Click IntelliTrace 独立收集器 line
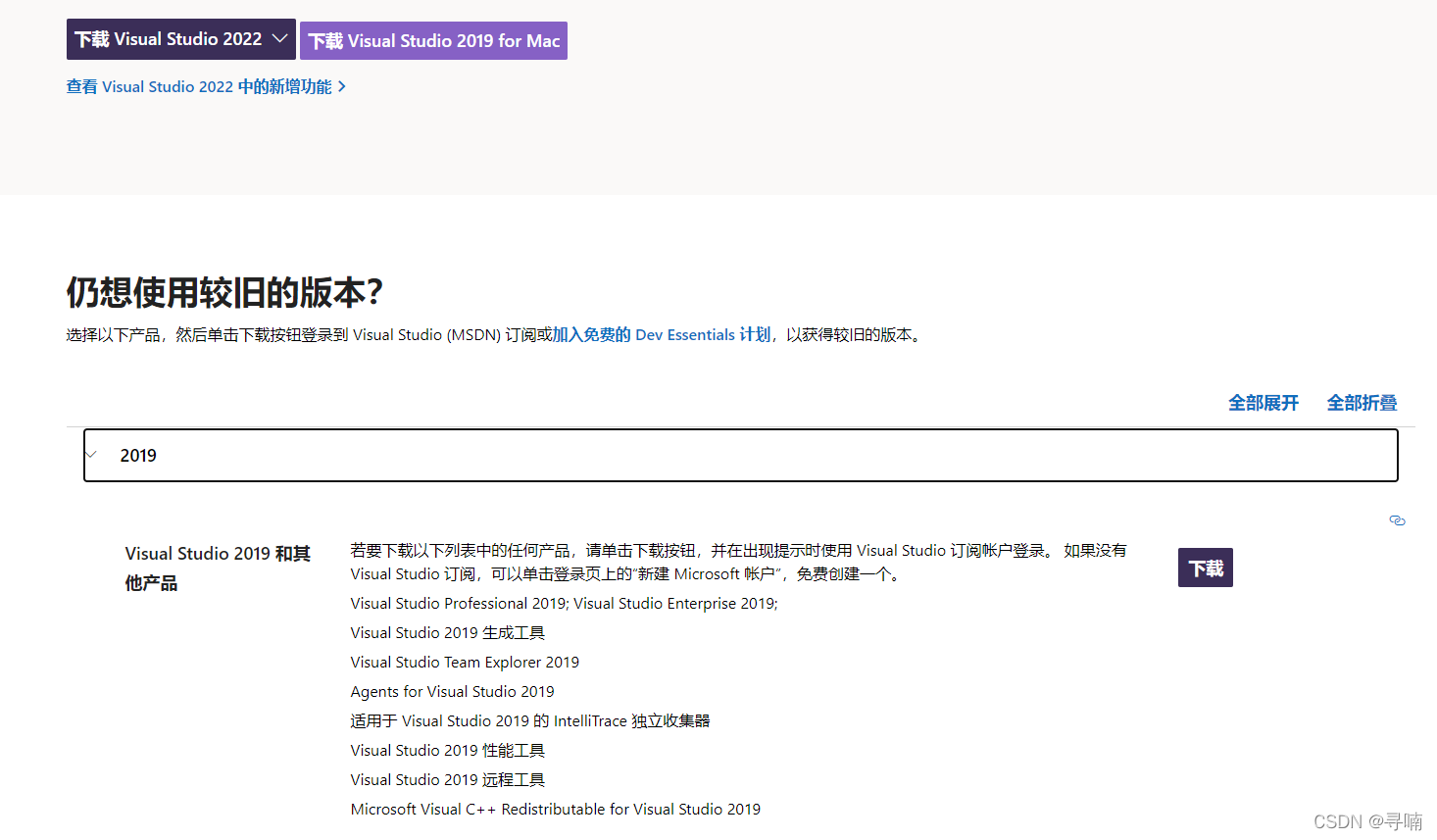 (x=530, y=721)
